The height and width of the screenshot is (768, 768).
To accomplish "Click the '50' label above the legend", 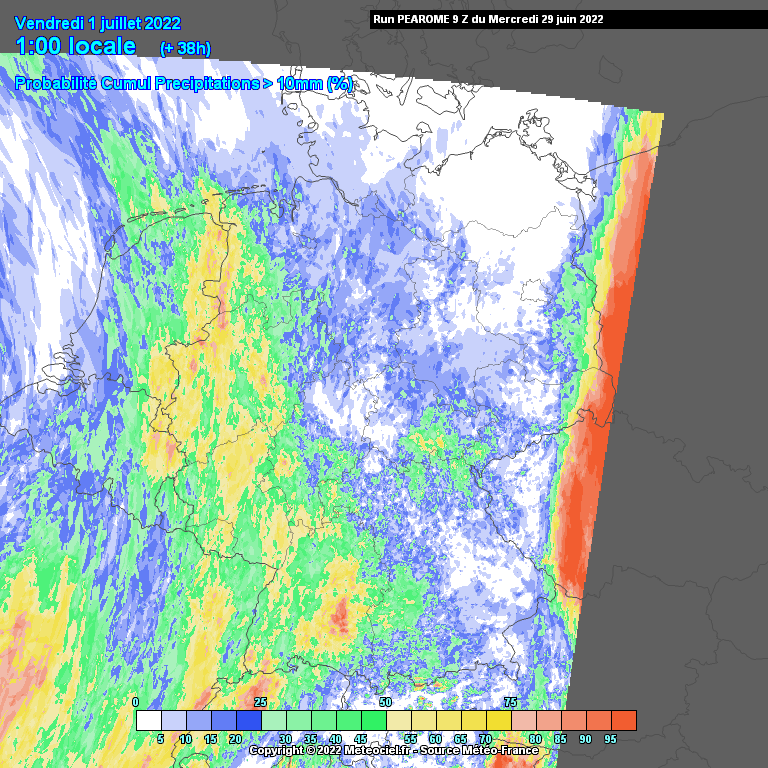I will point(385,702).
